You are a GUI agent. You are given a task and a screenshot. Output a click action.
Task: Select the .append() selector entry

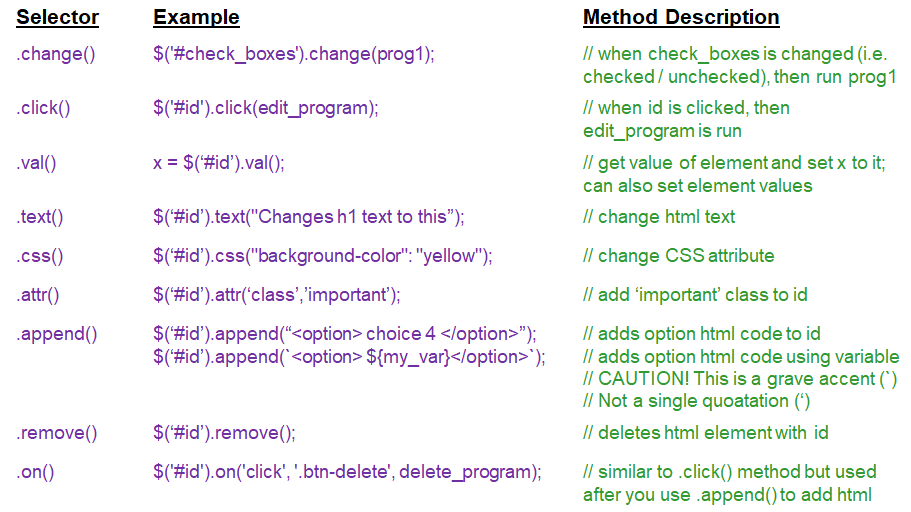click(x=56, y=334)
